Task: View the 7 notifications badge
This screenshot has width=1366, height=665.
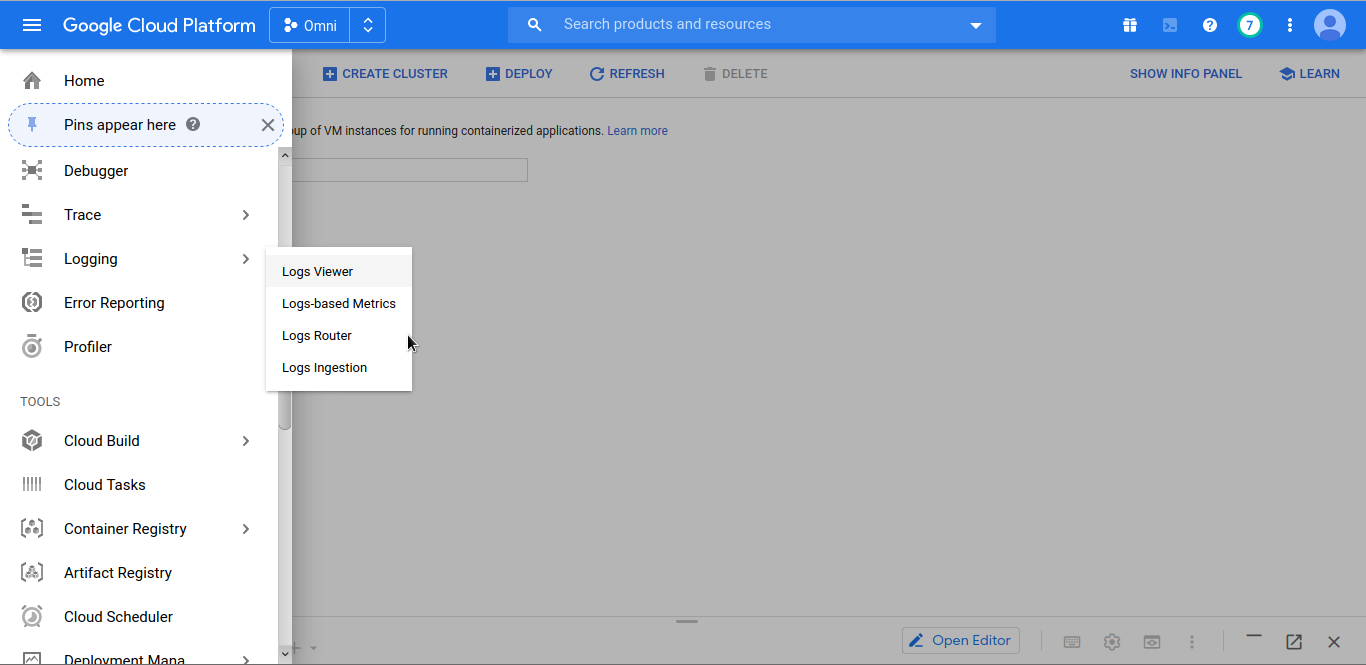Action: point(1250,25)
